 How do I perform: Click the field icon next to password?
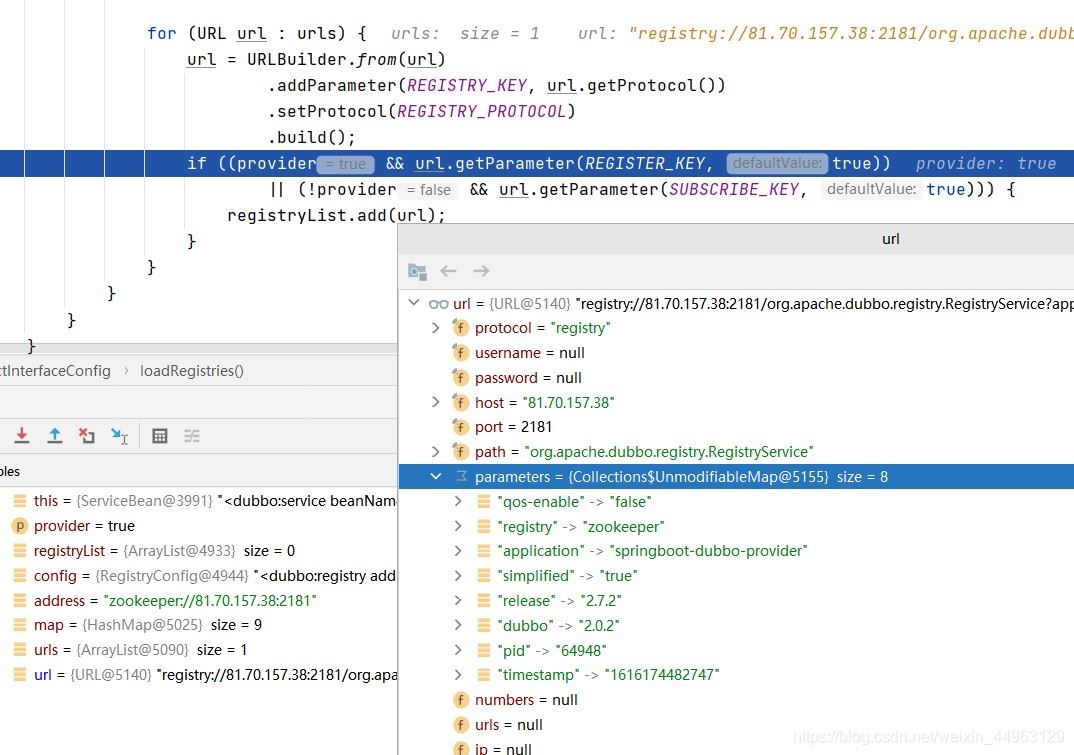click(460, 378)
